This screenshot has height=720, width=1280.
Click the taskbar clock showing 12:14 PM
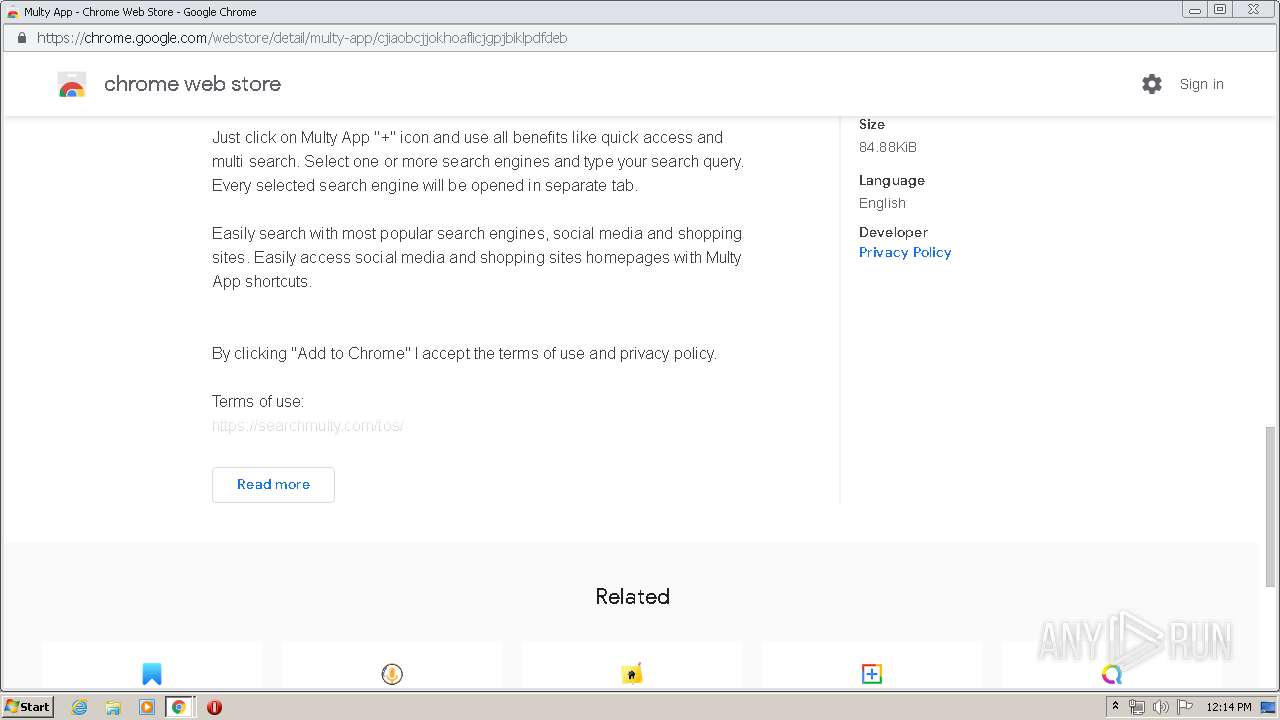(1229, 707)
